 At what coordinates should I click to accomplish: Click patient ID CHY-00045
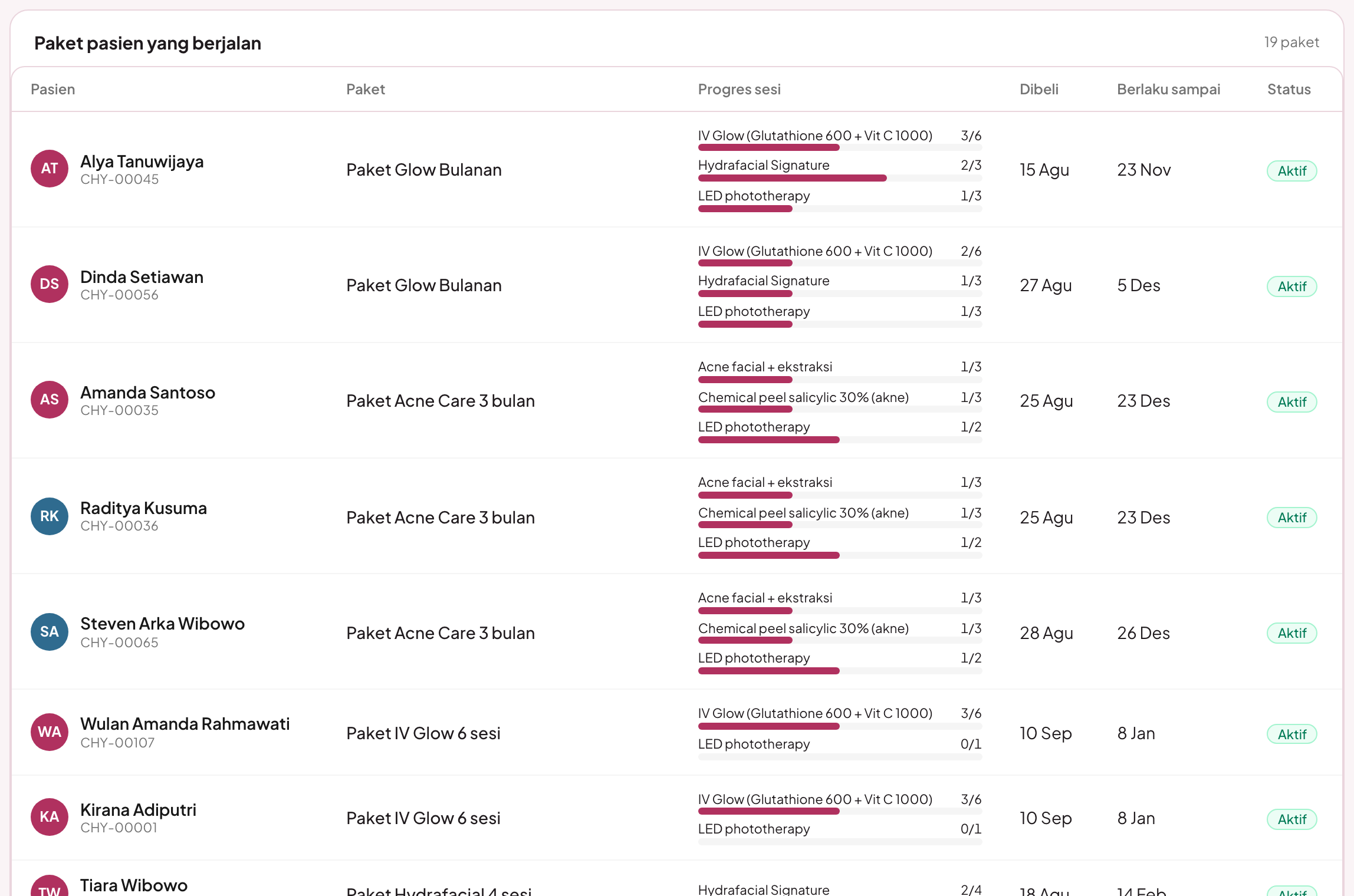coord(120,179)
